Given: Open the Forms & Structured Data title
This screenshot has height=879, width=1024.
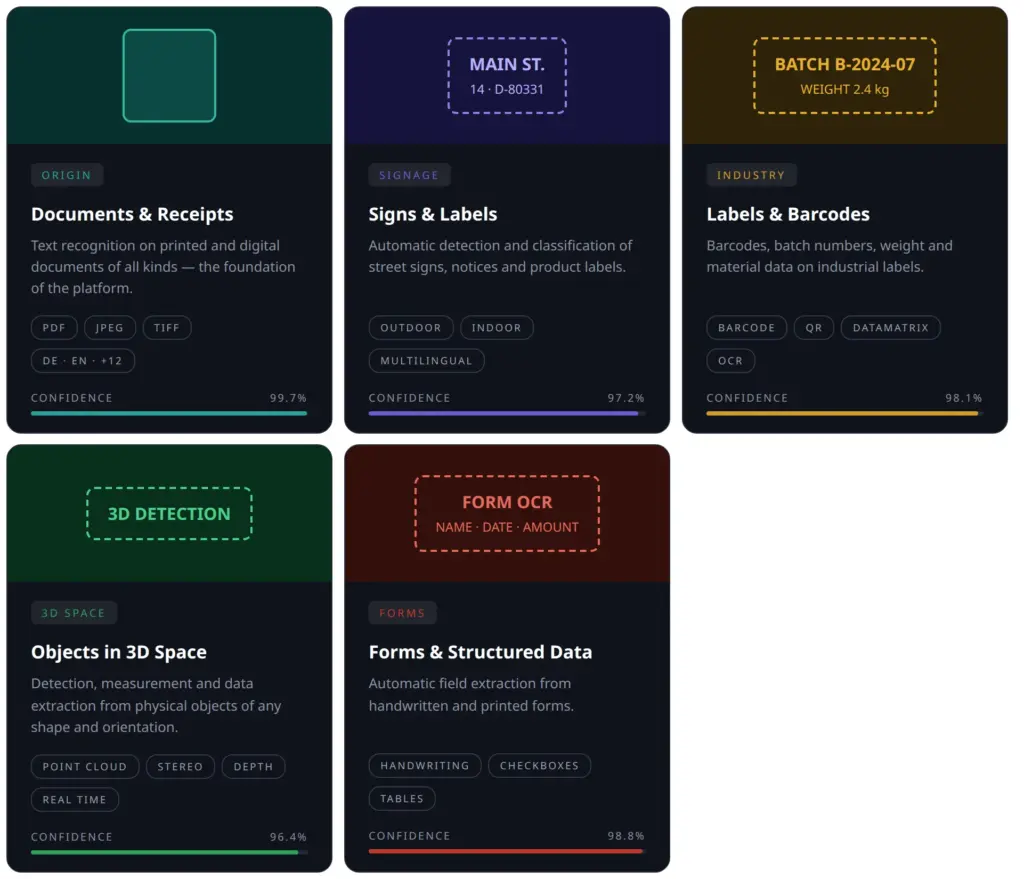Looking at the screenshot, I should (480, 652).
